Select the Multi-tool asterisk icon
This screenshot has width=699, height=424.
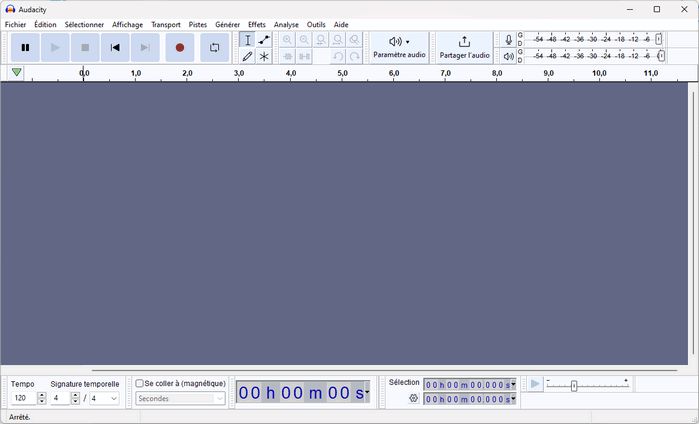264,56
